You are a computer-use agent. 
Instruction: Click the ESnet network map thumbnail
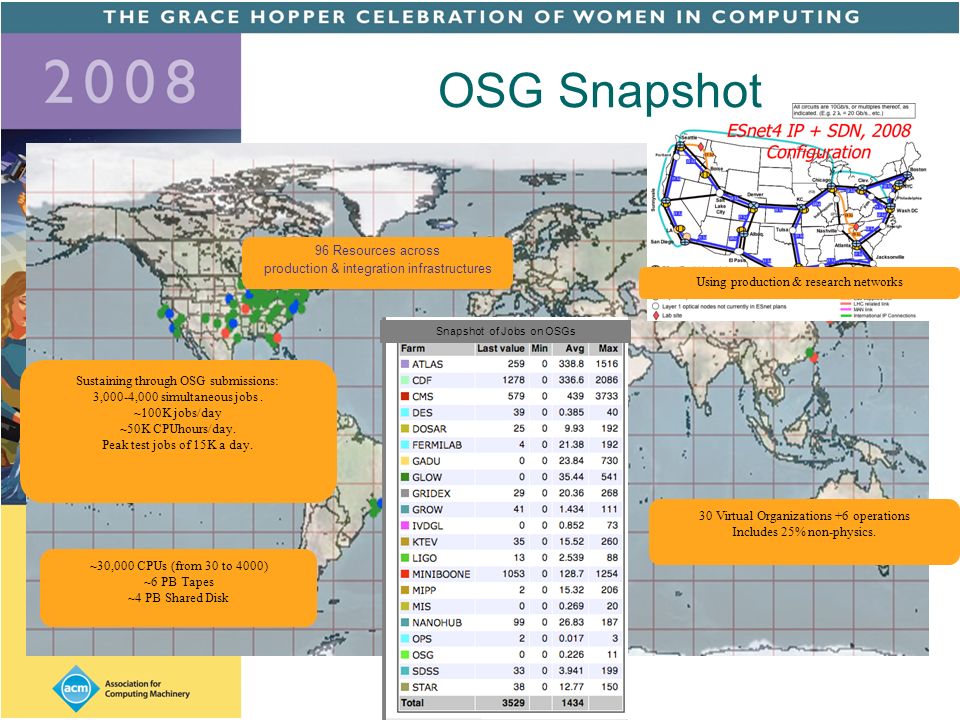(788, 211)
